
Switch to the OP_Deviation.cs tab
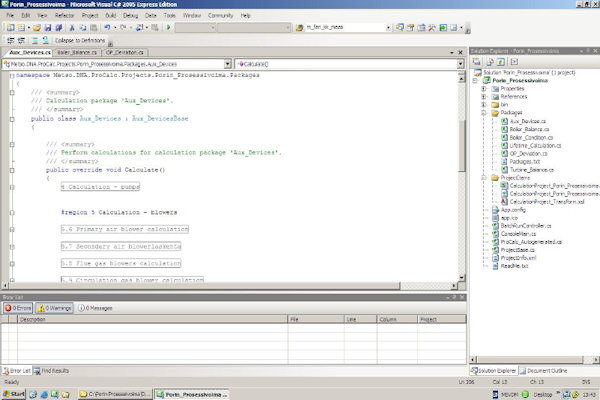click(125, 52)
